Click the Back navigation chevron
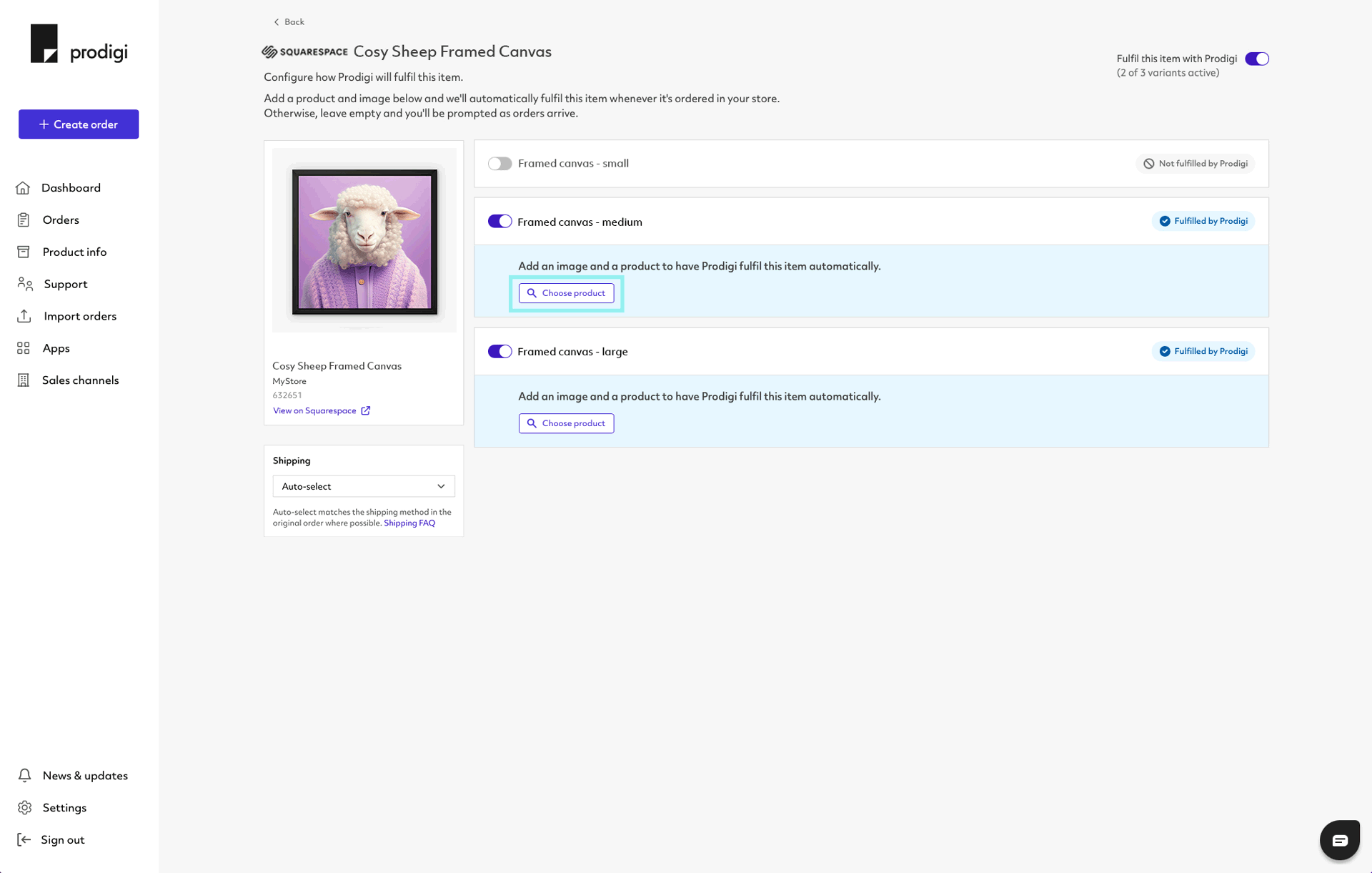Image resolution: width=1372 pixels, height=873 pixels. (x=276, y=21)
